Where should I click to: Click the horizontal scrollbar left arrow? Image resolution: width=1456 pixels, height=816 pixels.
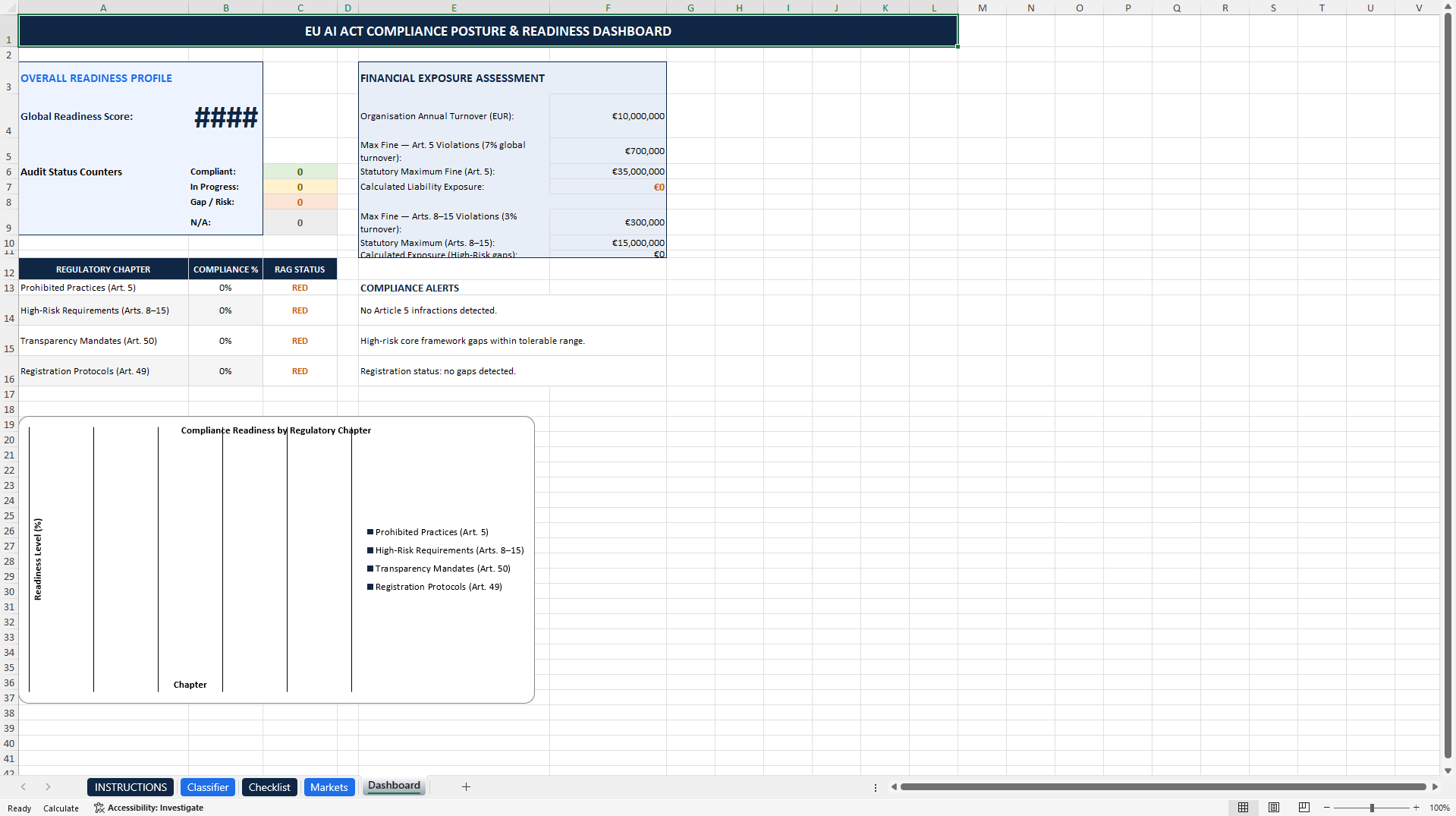click(x=894, y=787)
